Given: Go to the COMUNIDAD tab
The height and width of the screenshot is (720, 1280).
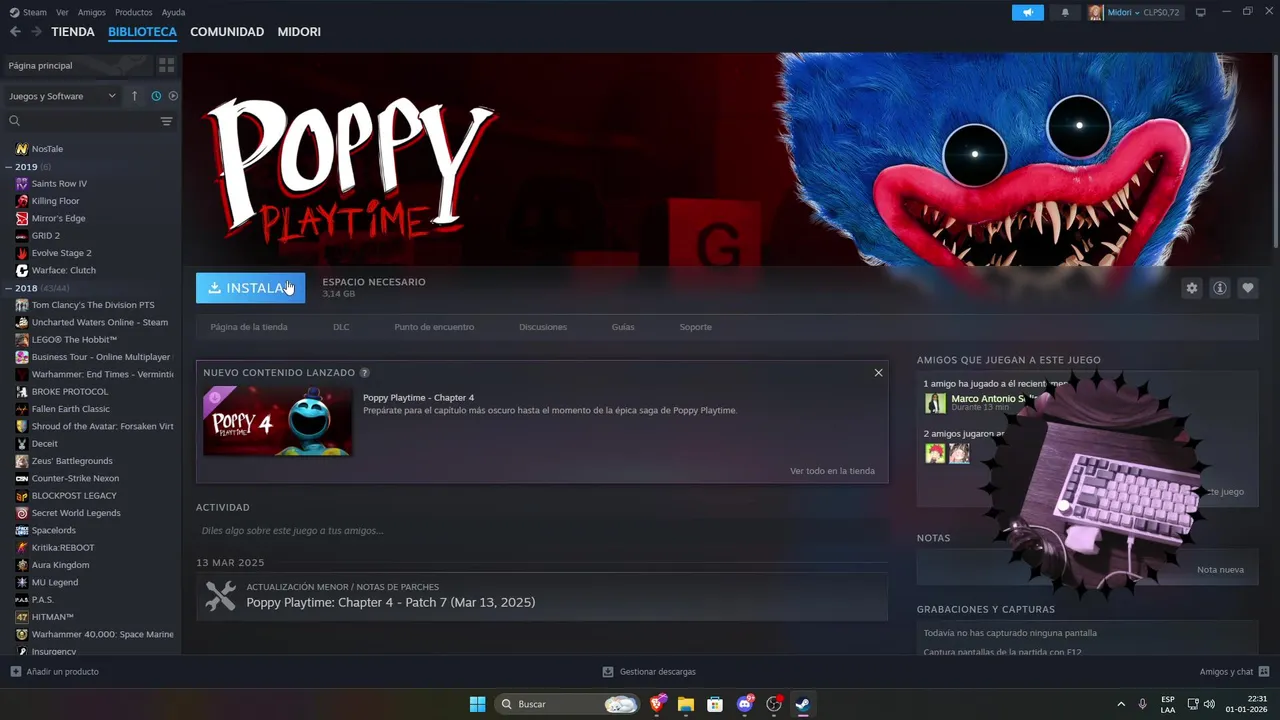Looking at the screenshot, I should [x=227, y=32].
